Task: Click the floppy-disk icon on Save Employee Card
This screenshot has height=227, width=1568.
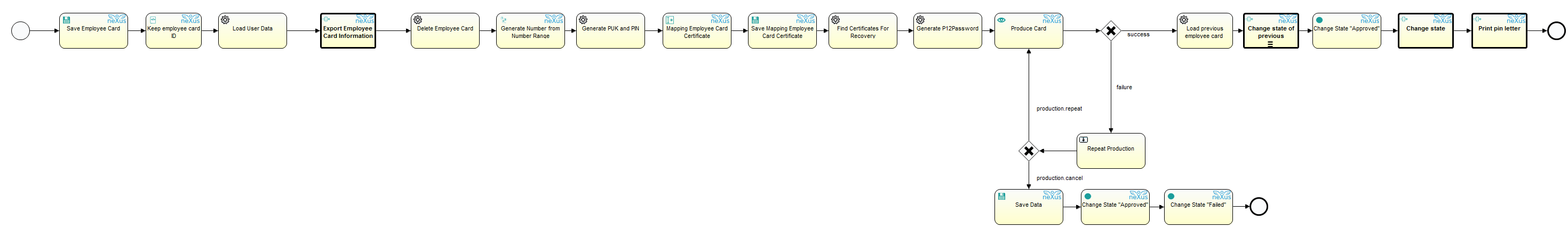Action: pos(66,20)
